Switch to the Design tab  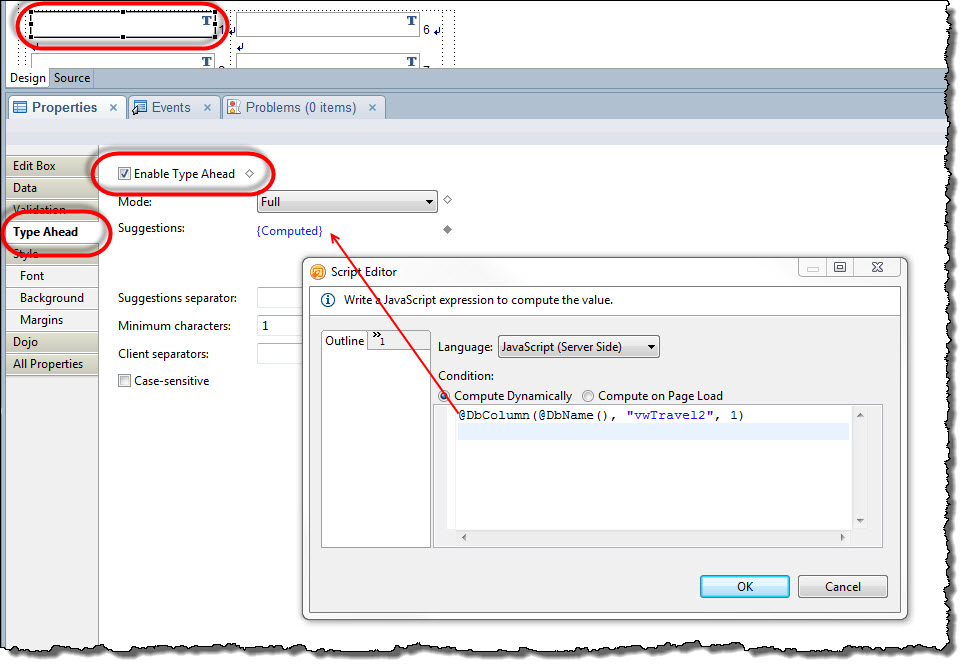(28, 78)
